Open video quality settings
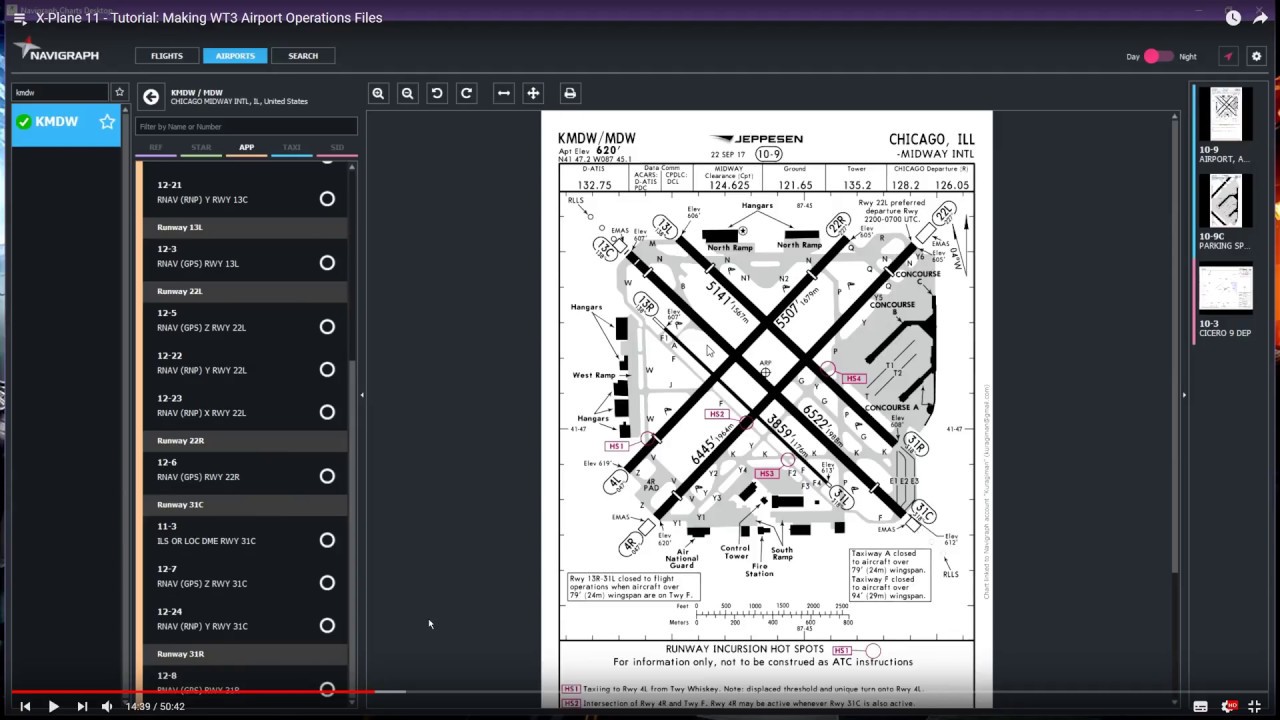Image resolution: width=1280 pixels, height=720 pixels. point(1229,706)
